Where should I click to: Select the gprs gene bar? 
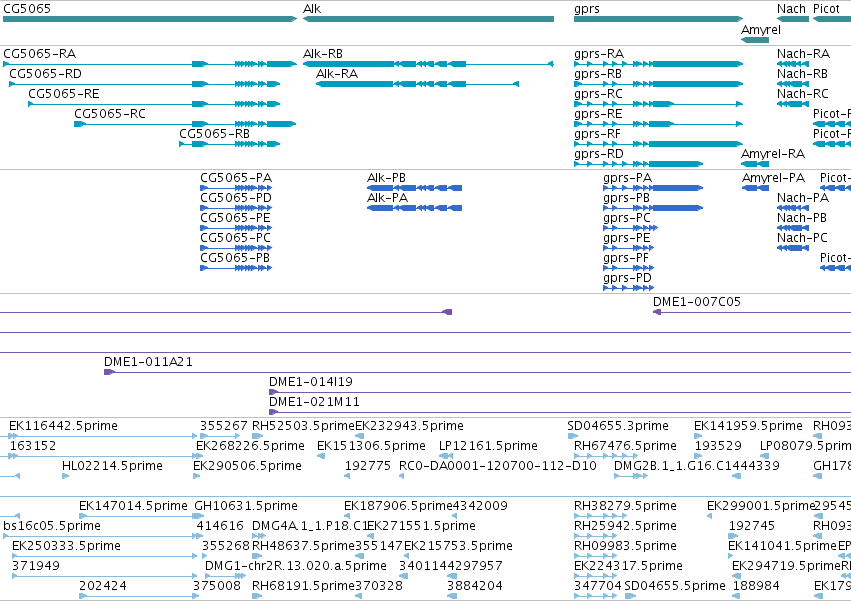[x=658, y=19]
